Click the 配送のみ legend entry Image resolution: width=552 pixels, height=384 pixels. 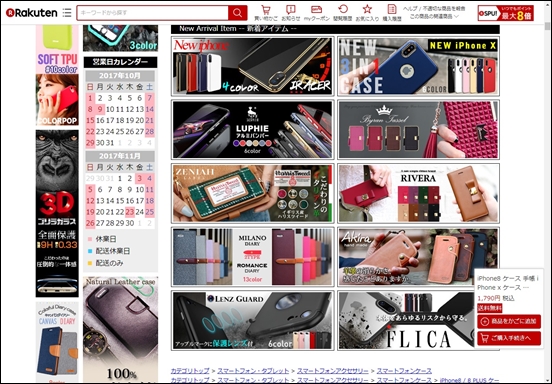[105, 263]
